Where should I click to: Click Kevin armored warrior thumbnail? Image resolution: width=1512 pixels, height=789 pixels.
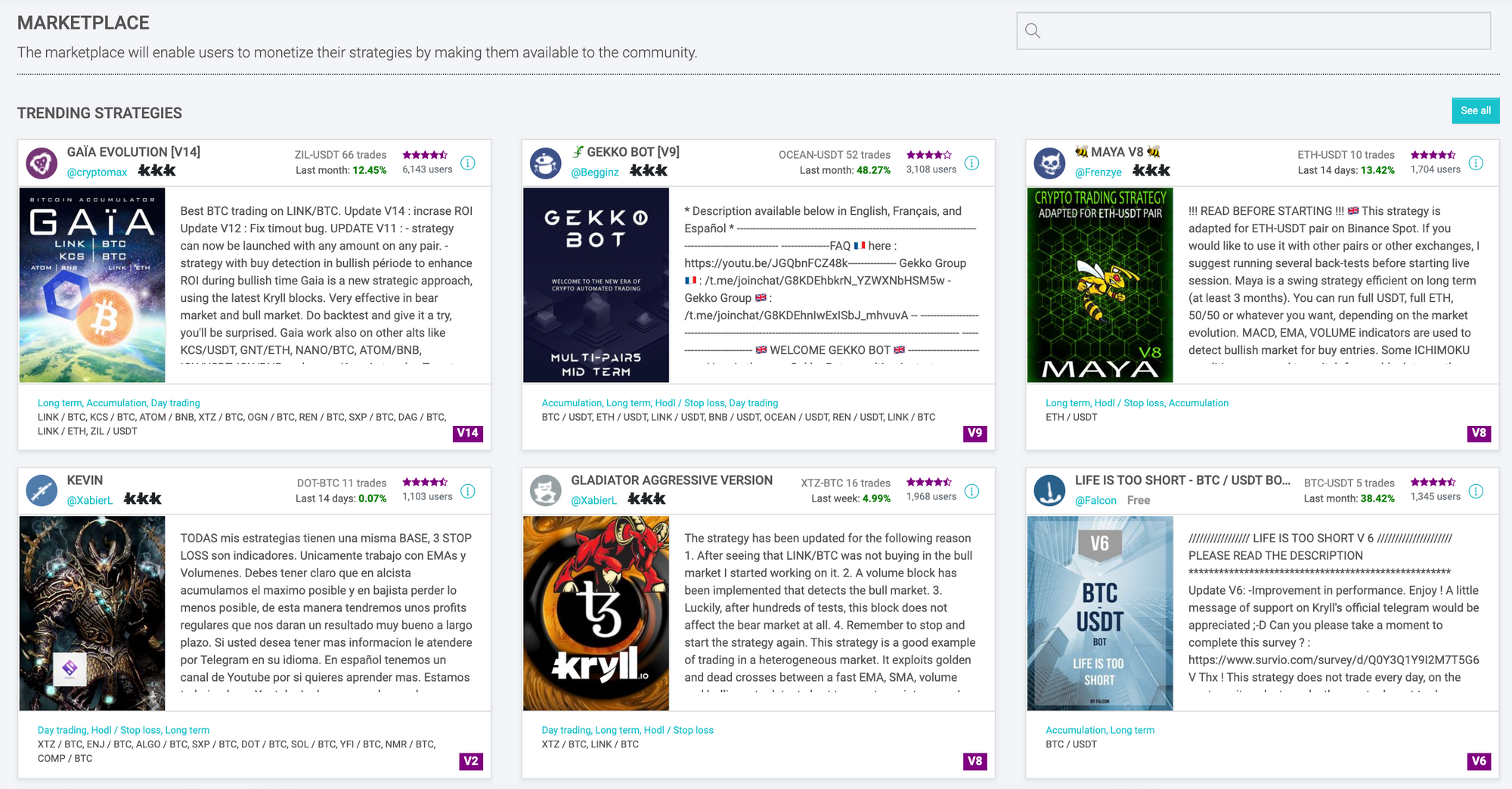click(92, 613)
